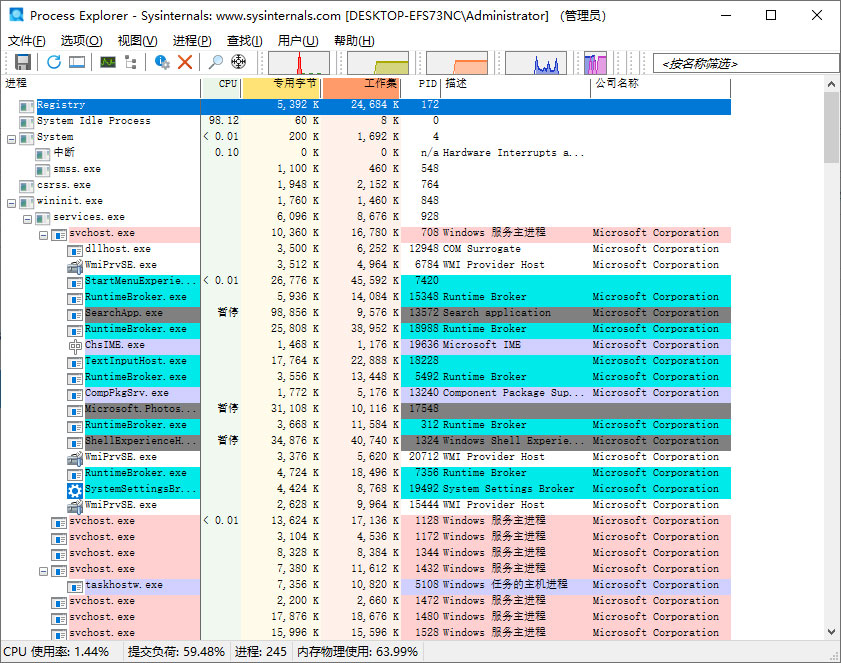Collapse the System process tree node
The width and height of the screenshot is (841, 663).
(x=11, y=139)
